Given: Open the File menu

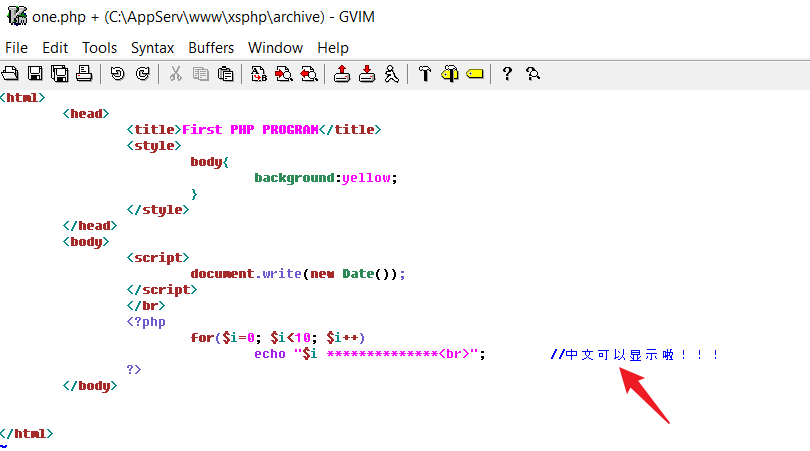Looking at the screenshot, I should pyautogui.click(x=16, y=48).
